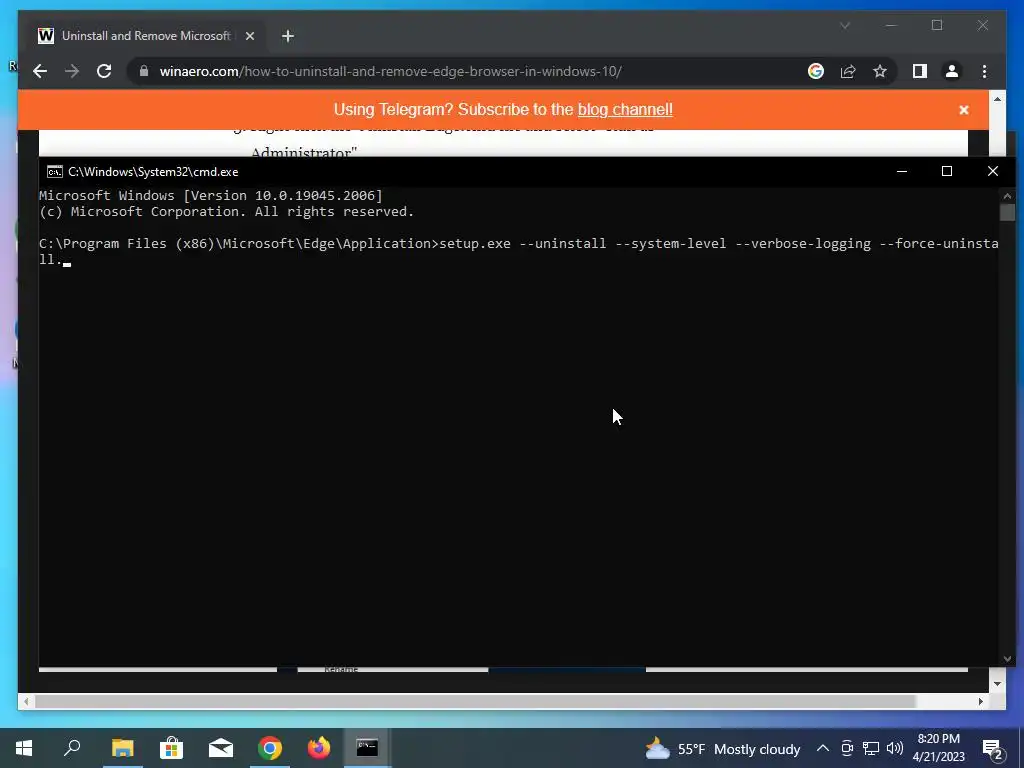This screenshot has height=768, width=1024.
Task: Share this page icon in Chrome
Action: coord(848,71)
